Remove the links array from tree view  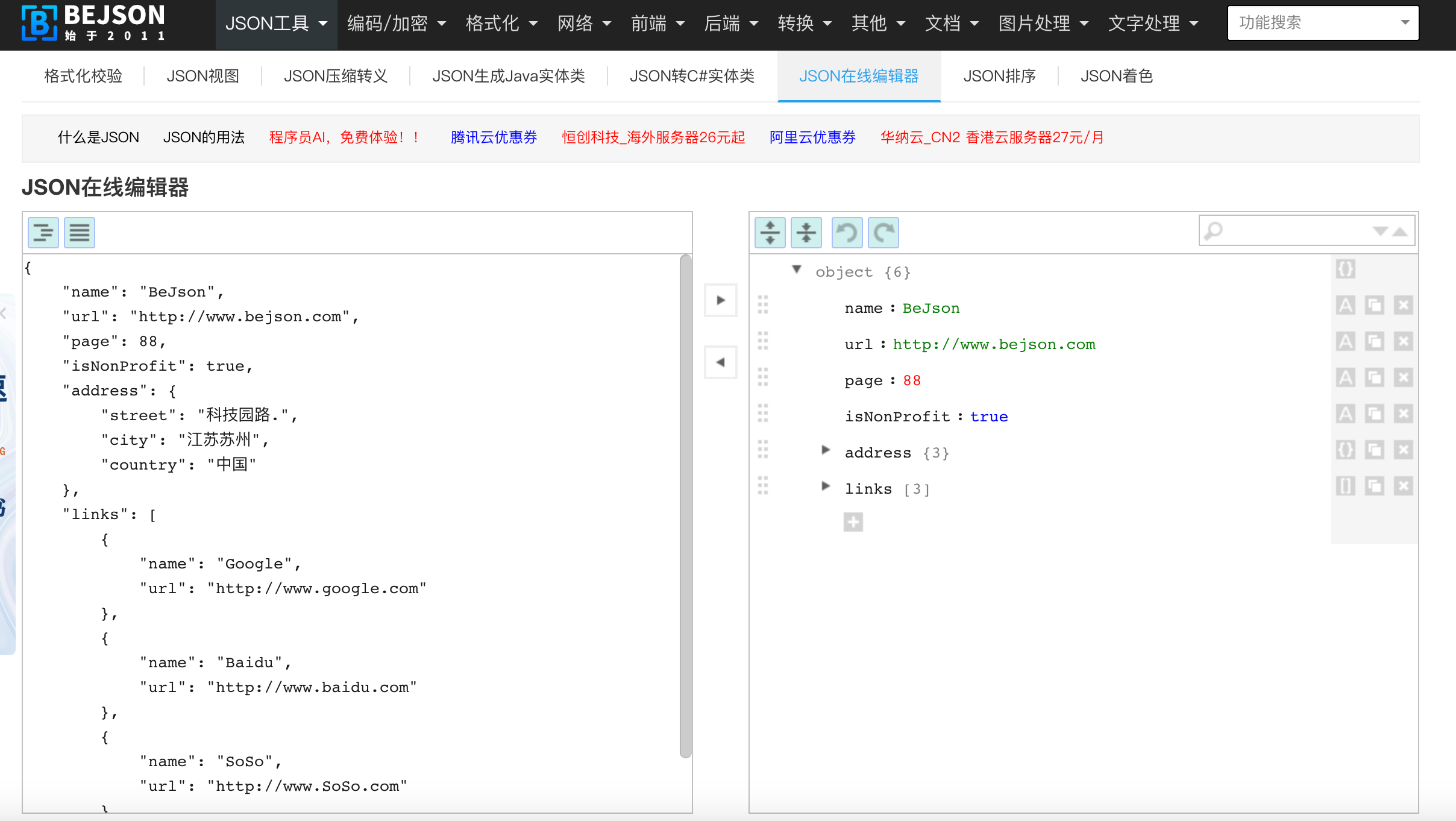(x=1403, y=485)
